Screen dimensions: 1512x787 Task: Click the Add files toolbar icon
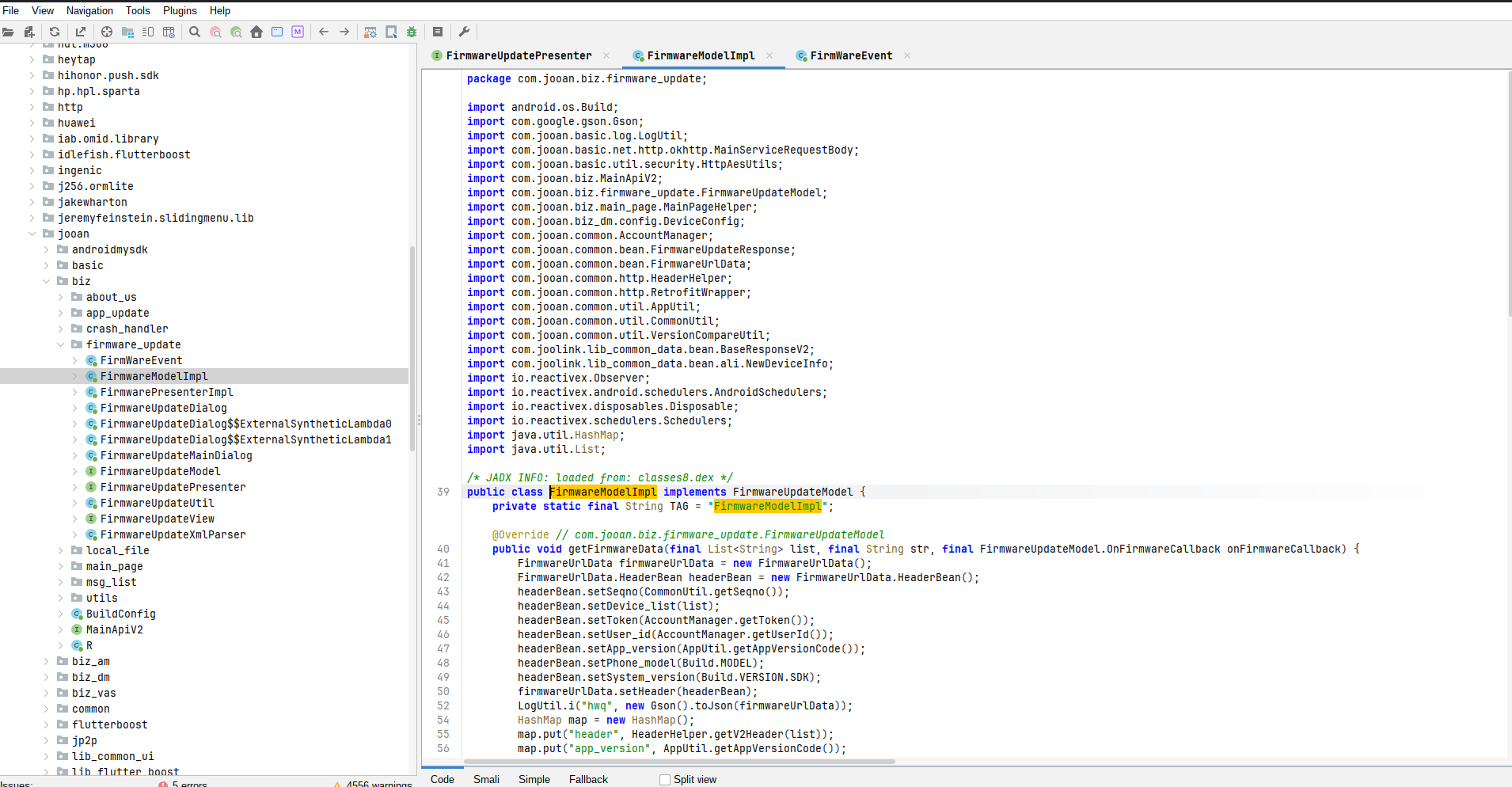[x=29, y=32]
